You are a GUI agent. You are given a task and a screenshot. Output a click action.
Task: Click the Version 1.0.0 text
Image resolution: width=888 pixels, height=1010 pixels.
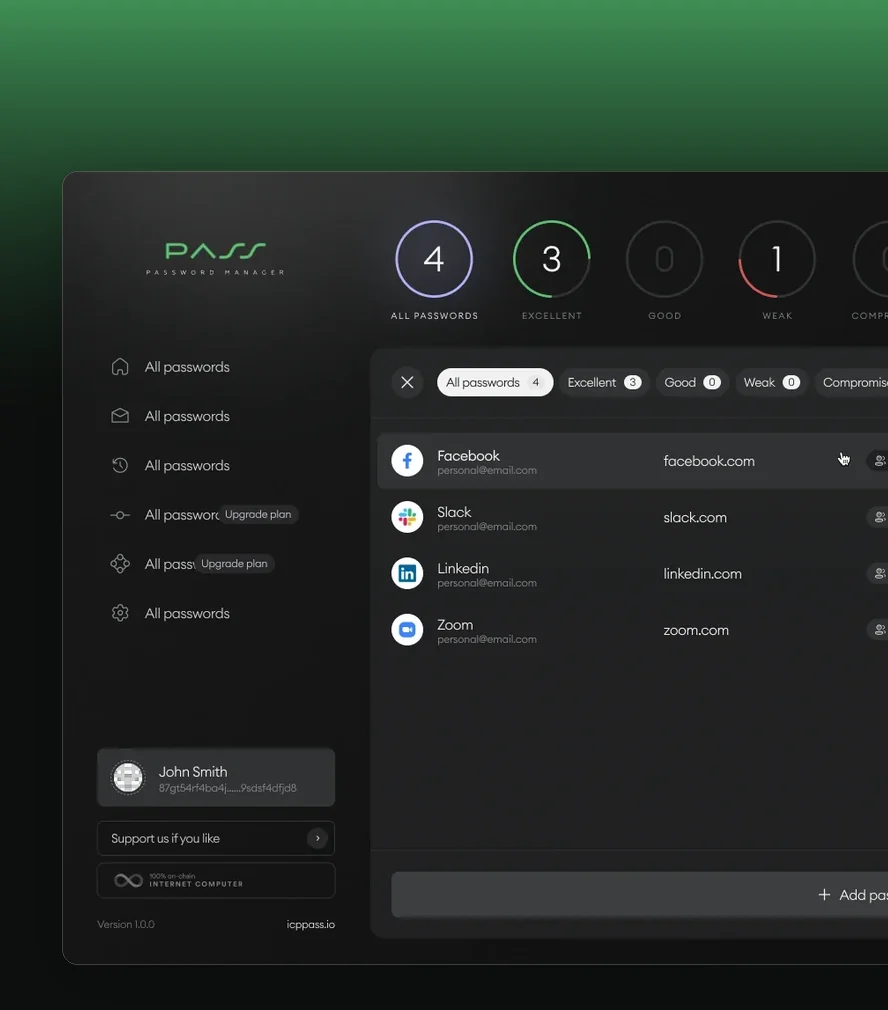click(x=126, y=924)
